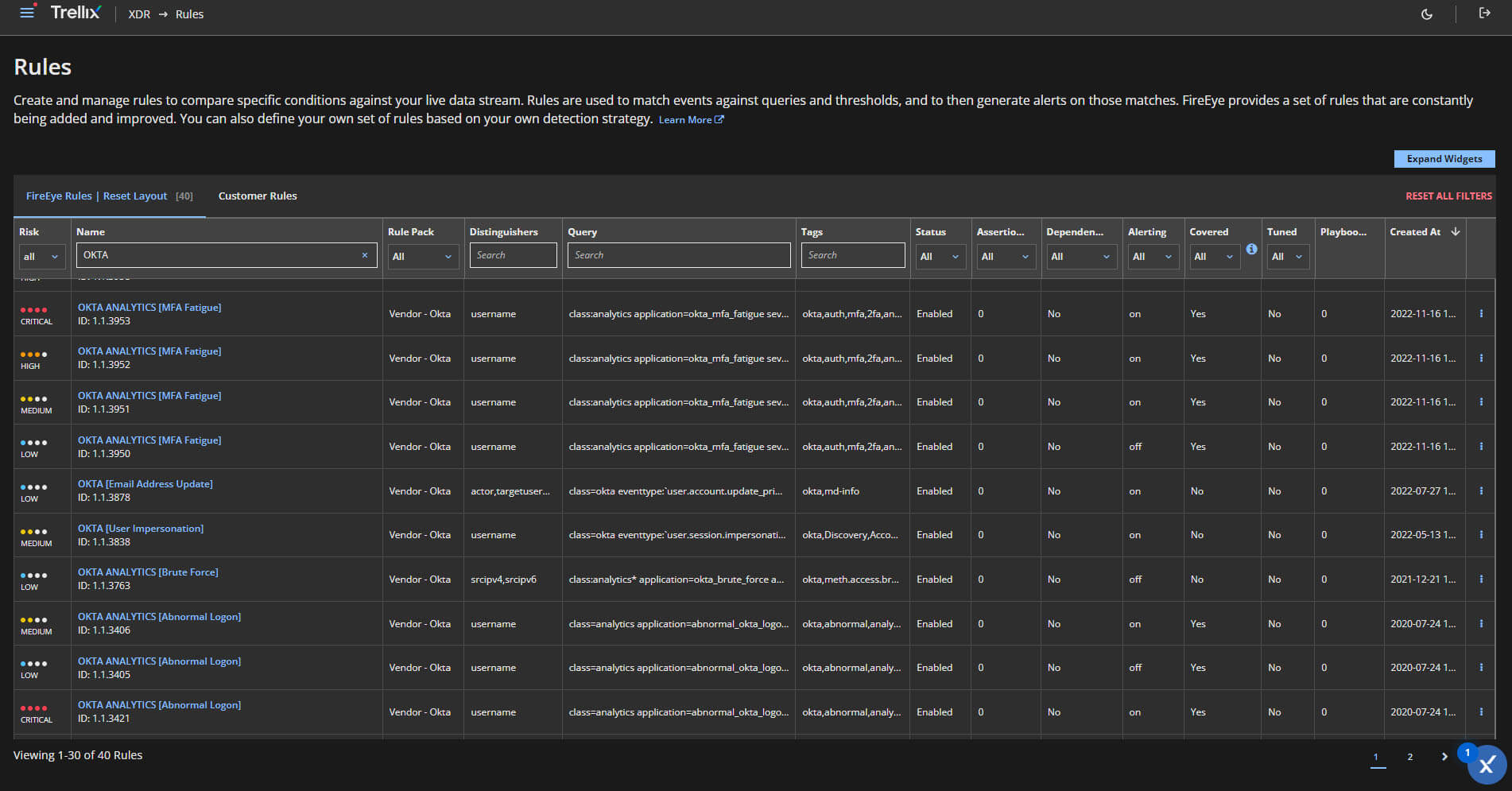This screenshot has width=1512, height=791.
Task: Toggle dark mode moon icon
Action: coord(1427,14)
